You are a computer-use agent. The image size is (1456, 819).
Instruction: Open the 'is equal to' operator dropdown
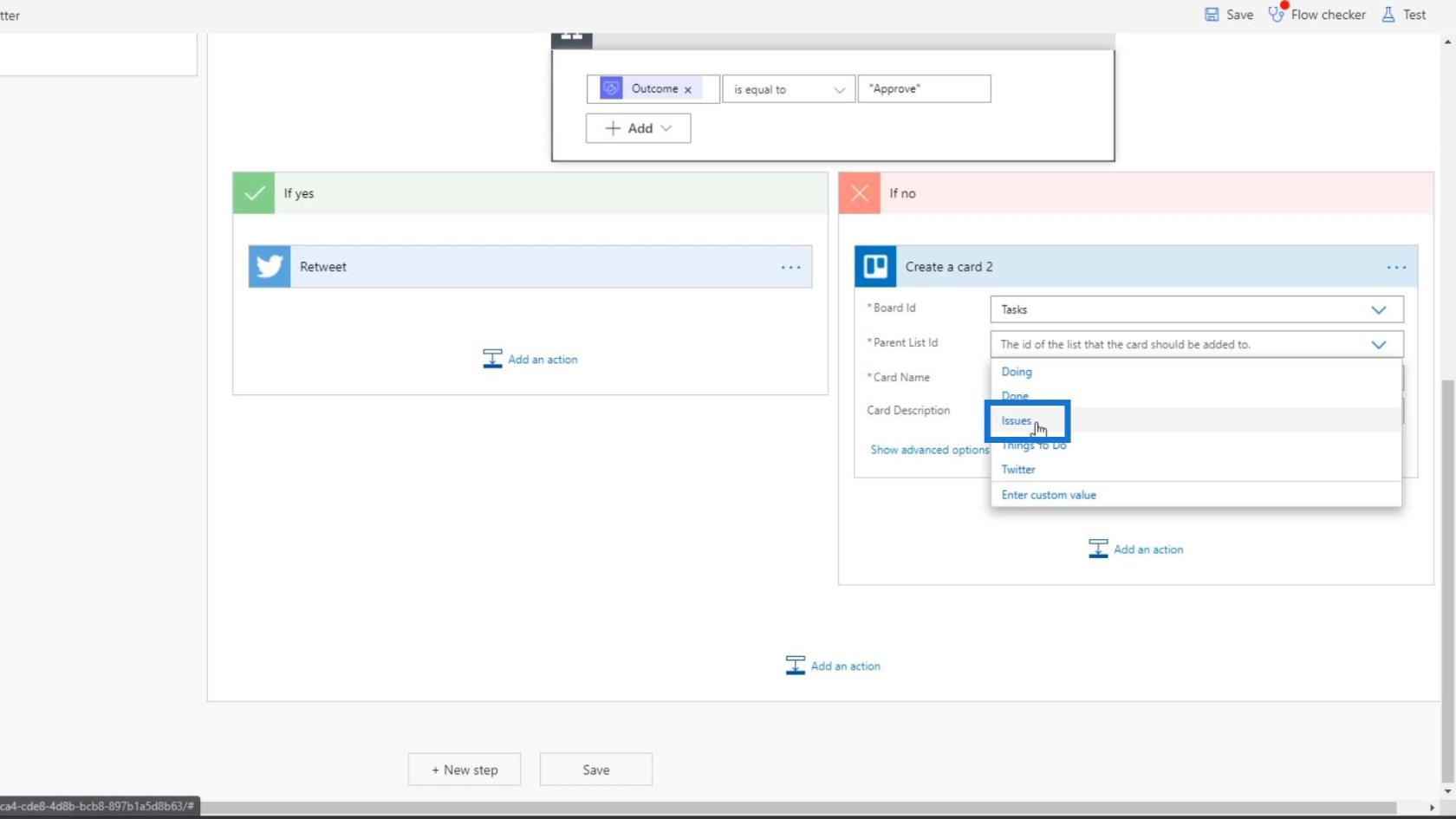point(789,89)
